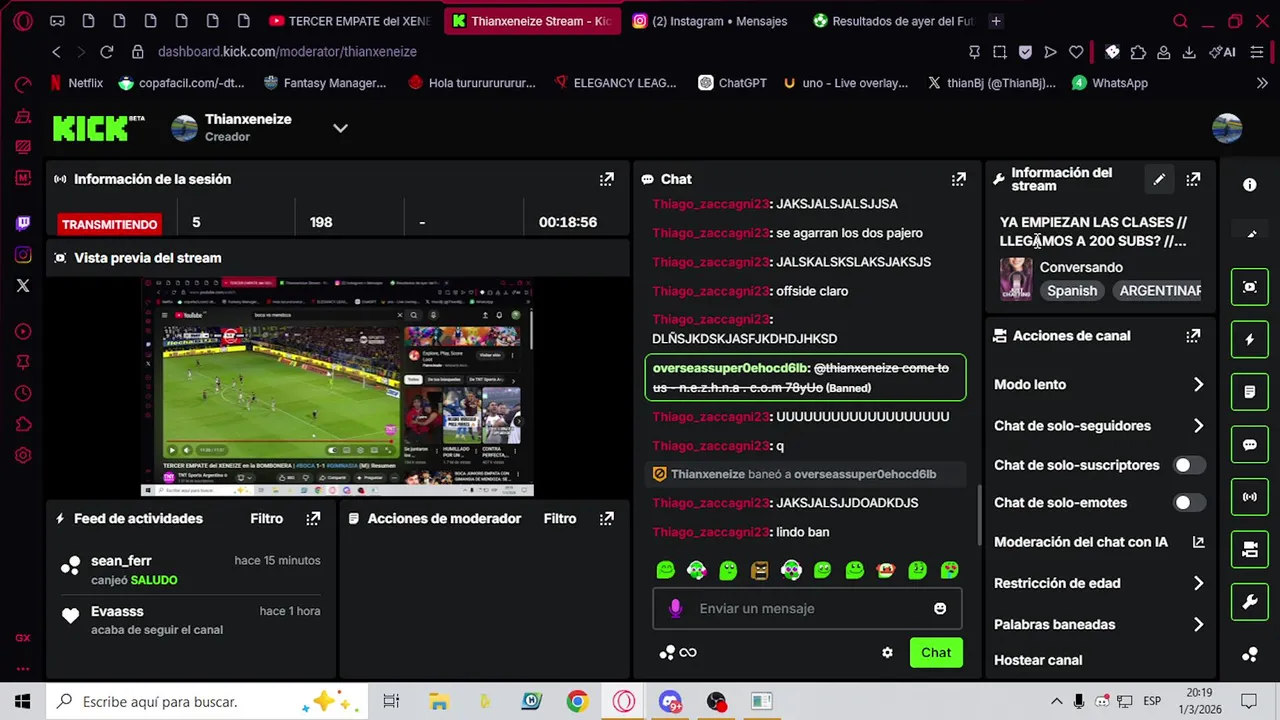
Task: Click the broadcast signal icon in right sidebar
Action: click(x=1249, y=497)
